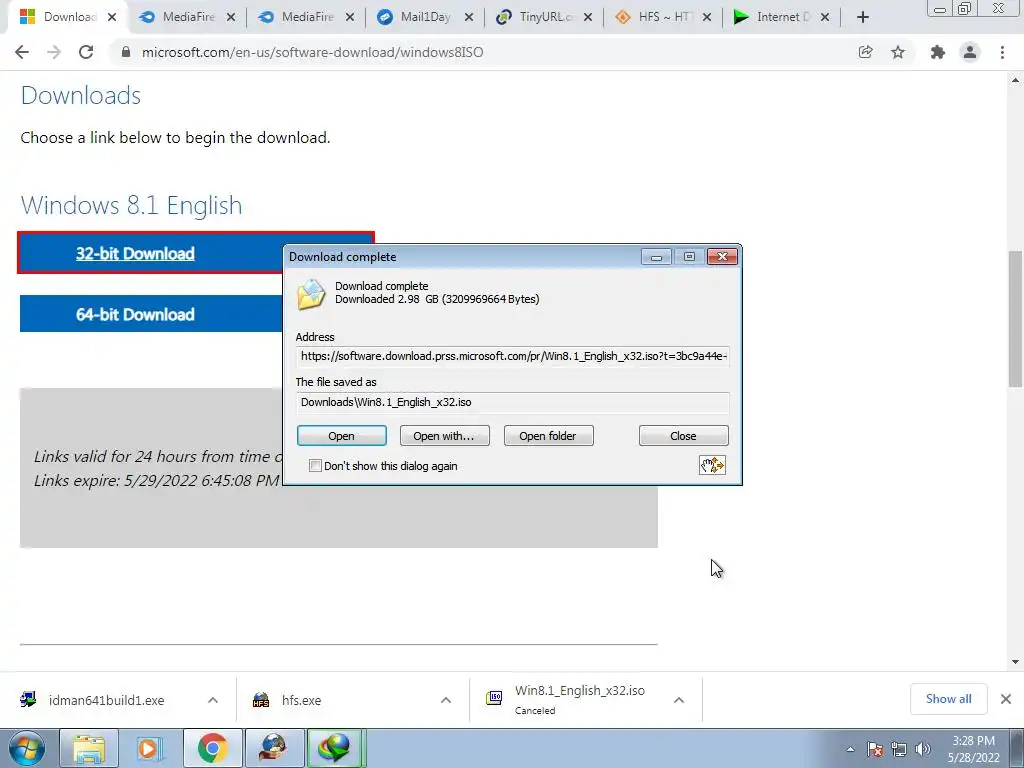Image resolution: width=1024 pixels, height=768 pixels.
Task: Click Close in Download complete dialog
Action: tap(683, 436)
